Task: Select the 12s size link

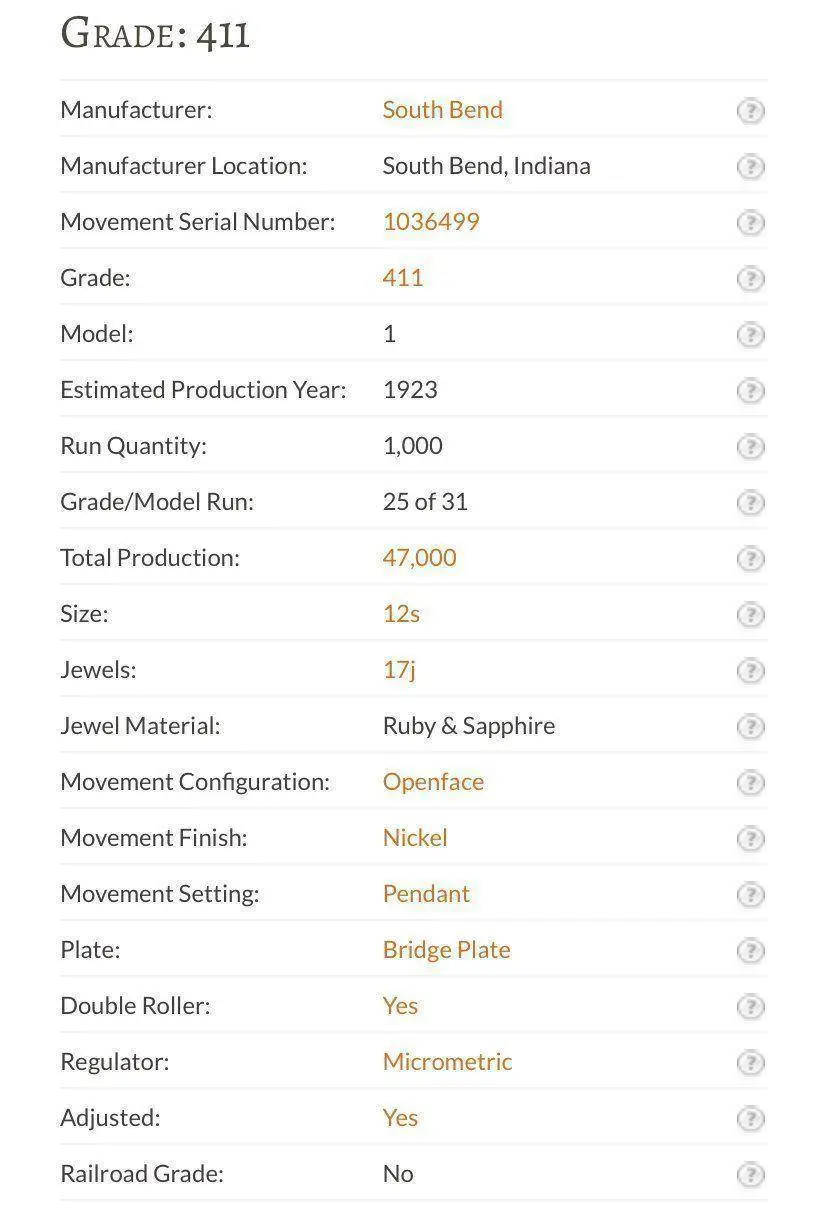Action: [x=401, y=614]
